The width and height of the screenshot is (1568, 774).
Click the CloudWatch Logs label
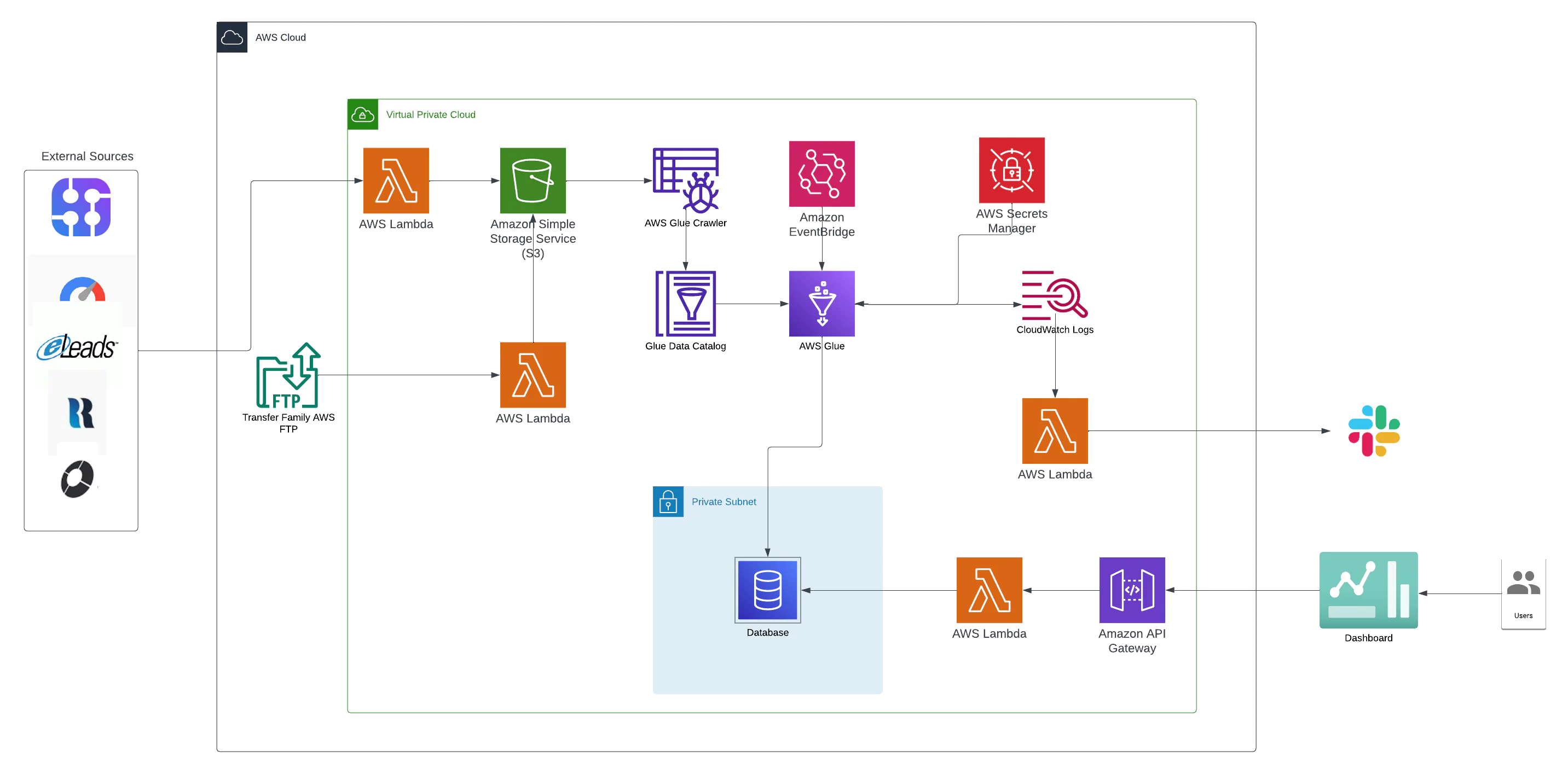click(x=1055, y=329)
